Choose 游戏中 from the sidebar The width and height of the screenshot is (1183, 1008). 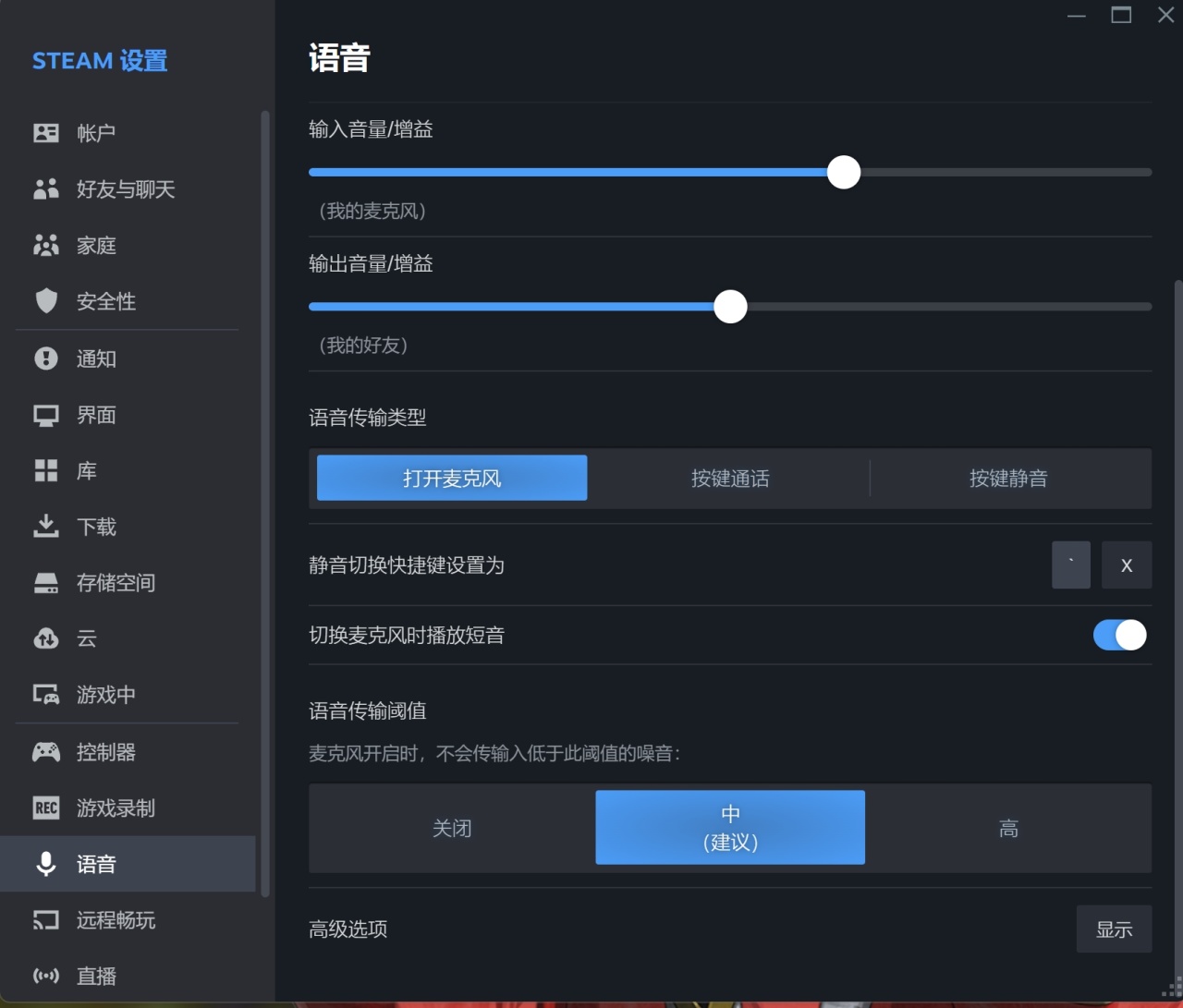coord(128,695)
